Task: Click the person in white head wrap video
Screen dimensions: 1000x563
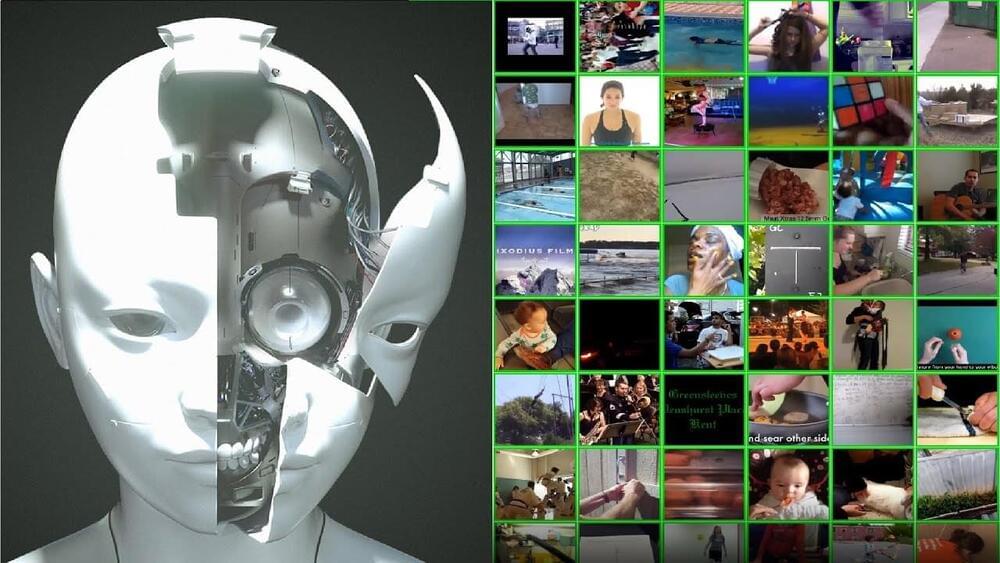Action: coord(704,259)
